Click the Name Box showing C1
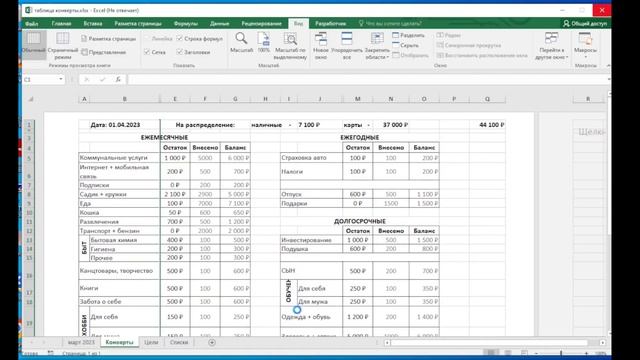Viewport: 640px width, 360px height. click(40, 79)
